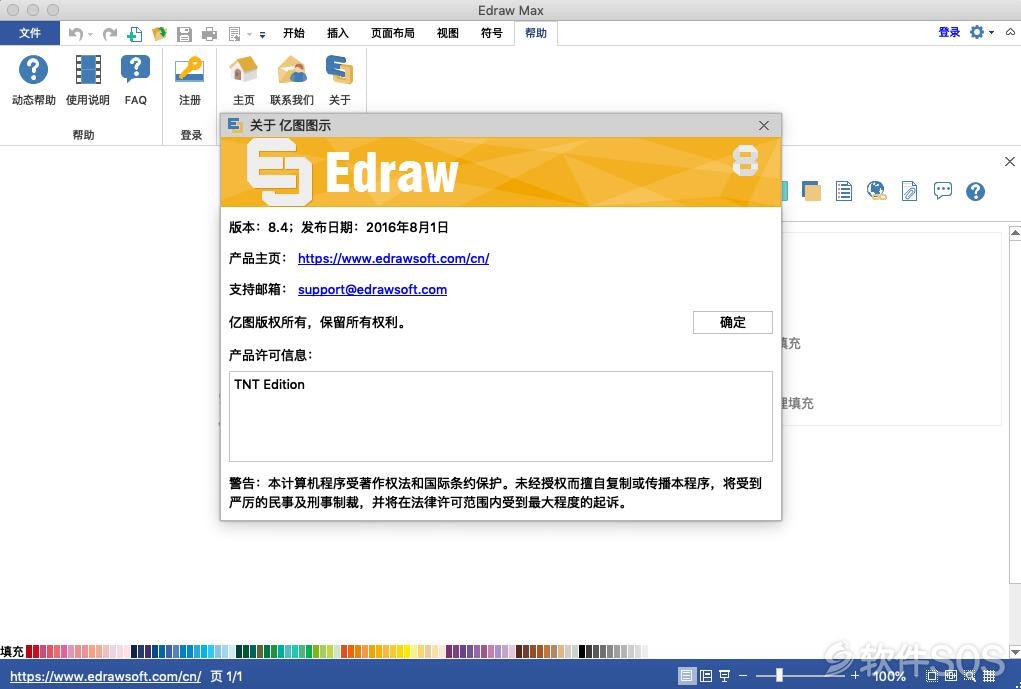Click zoom to selection magnifier icon

point(970,676)
